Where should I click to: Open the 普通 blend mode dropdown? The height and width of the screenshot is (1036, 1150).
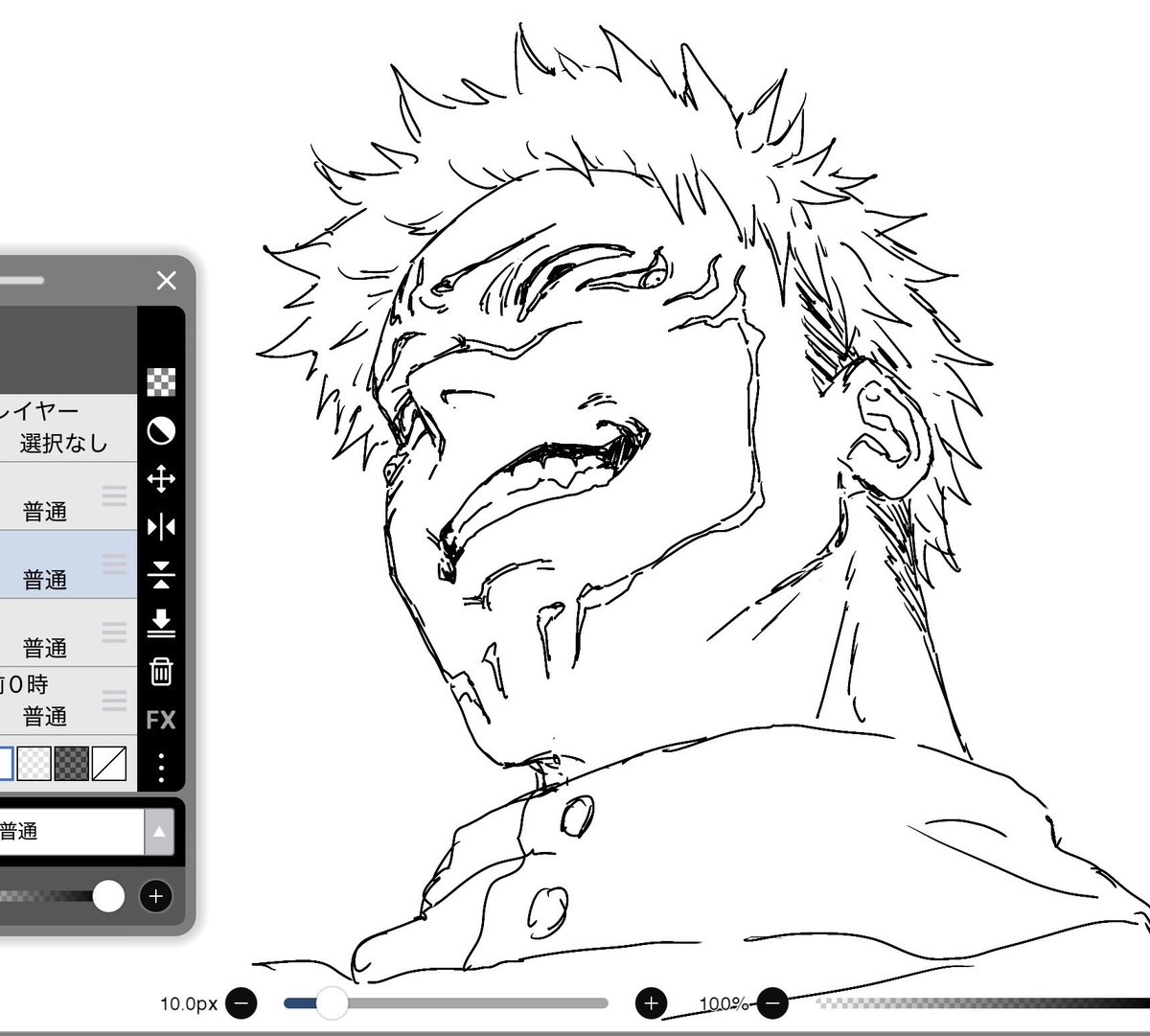pyautogui.click(x=86, y=831)
